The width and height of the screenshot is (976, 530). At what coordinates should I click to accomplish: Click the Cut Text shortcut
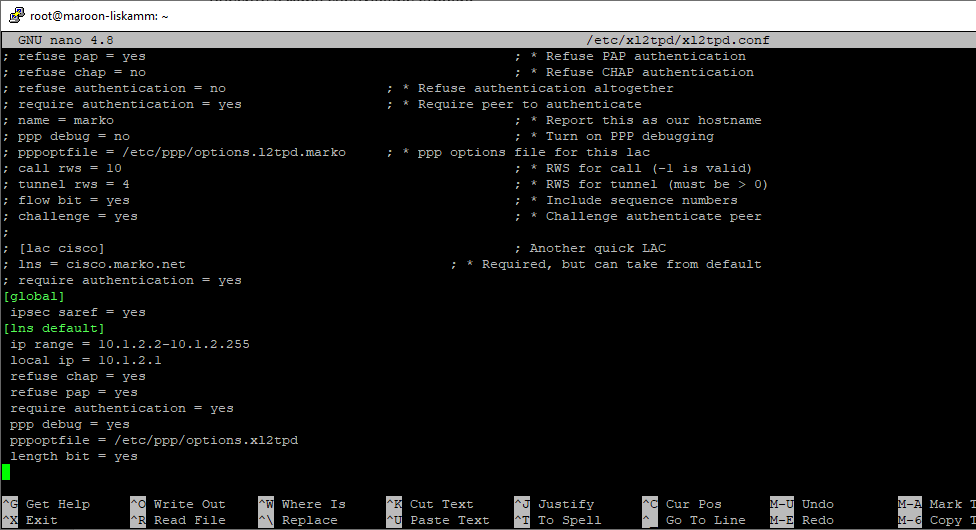[430, 504]
